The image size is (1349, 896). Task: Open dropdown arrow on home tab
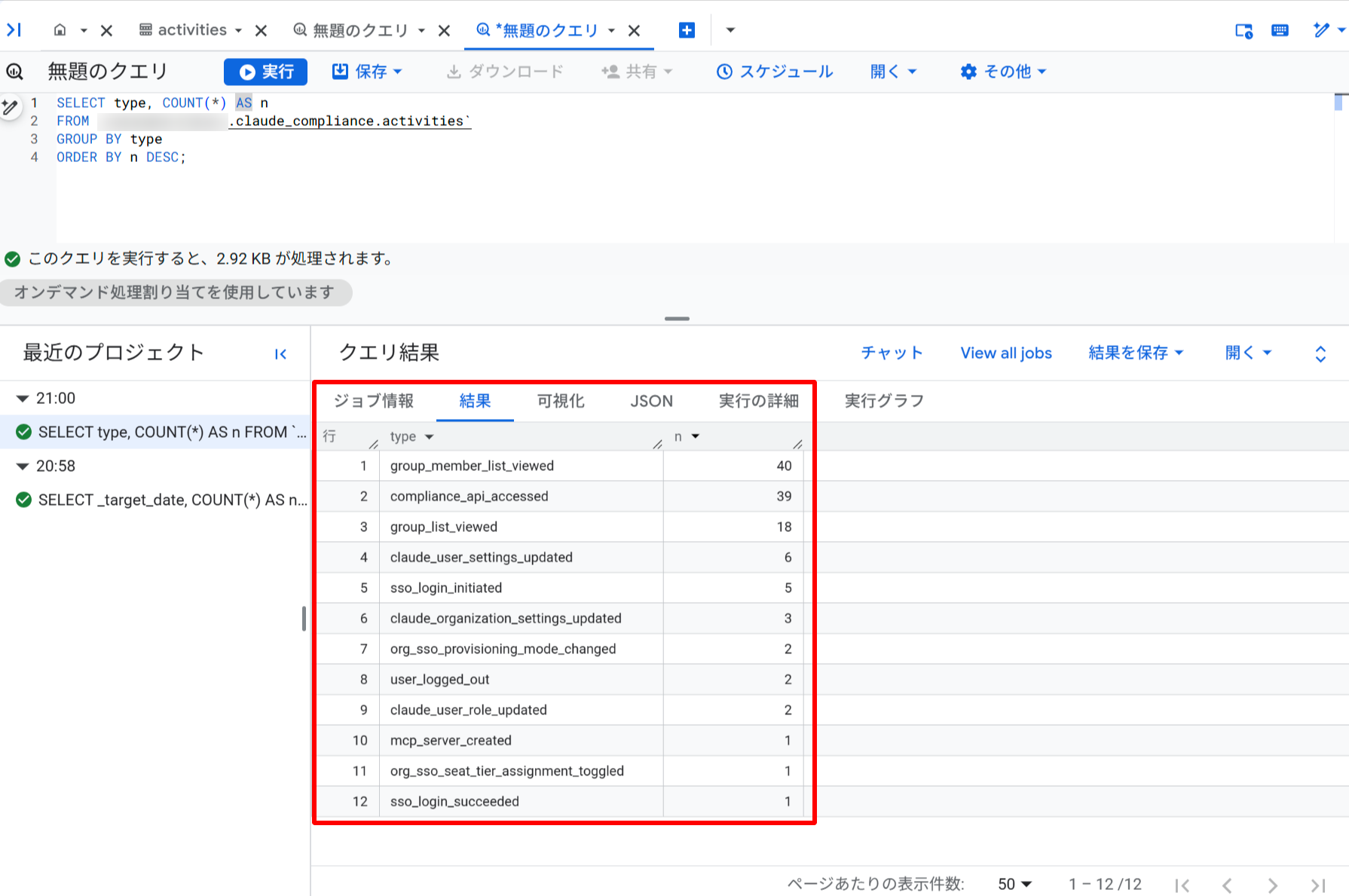tap(84, 31)
